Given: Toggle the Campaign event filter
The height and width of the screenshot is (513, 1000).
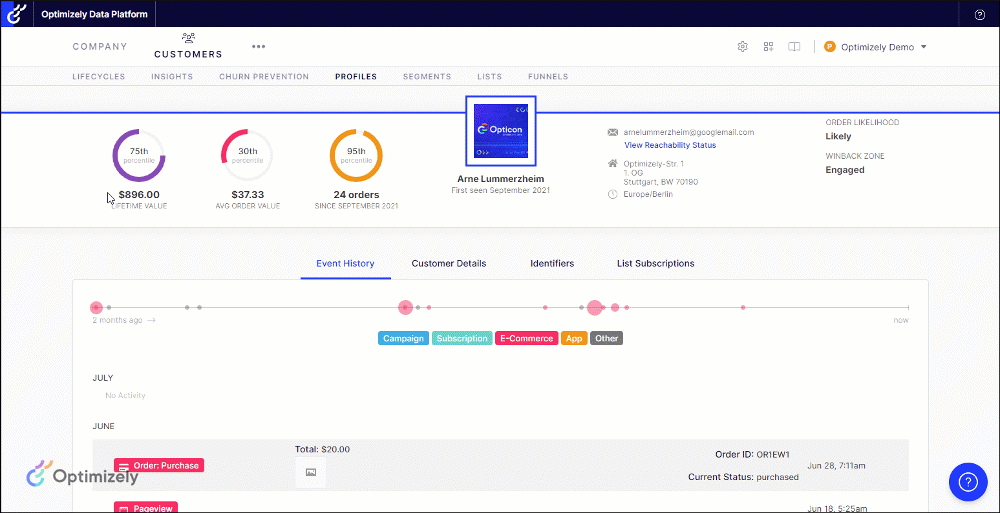Looking at the screenshot, I should (x=404, y=338).
